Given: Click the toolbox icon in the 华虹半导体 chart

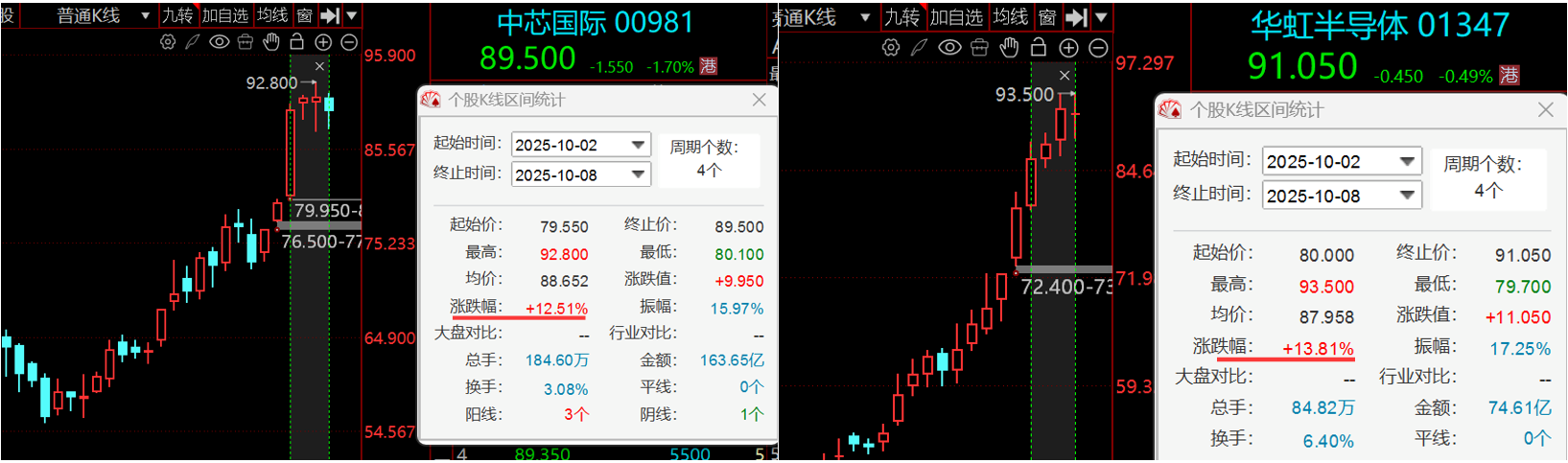Looking at the screenshot, I should (979, 48).
